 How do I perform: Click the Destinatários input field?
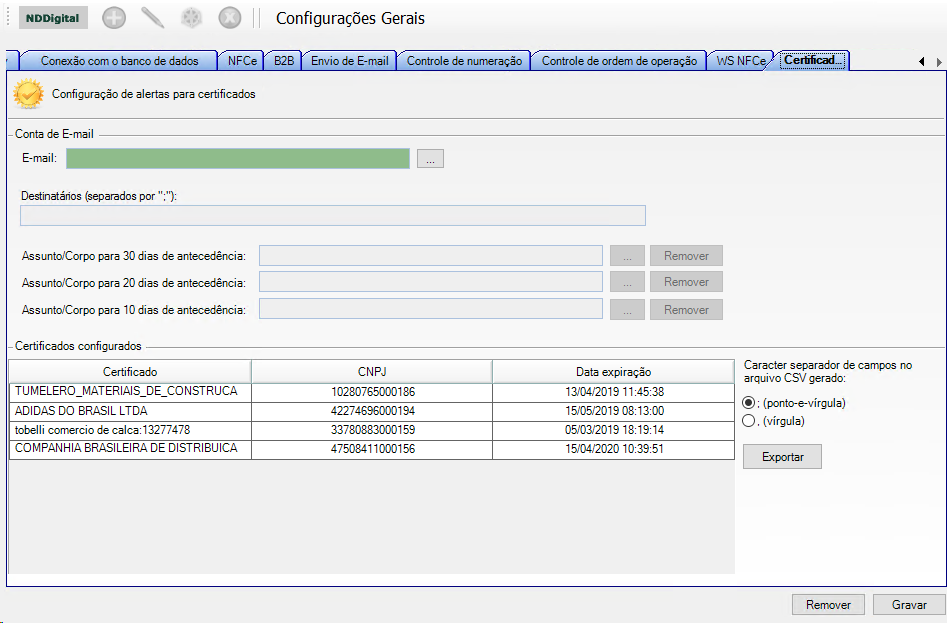(x=333, y=216)
